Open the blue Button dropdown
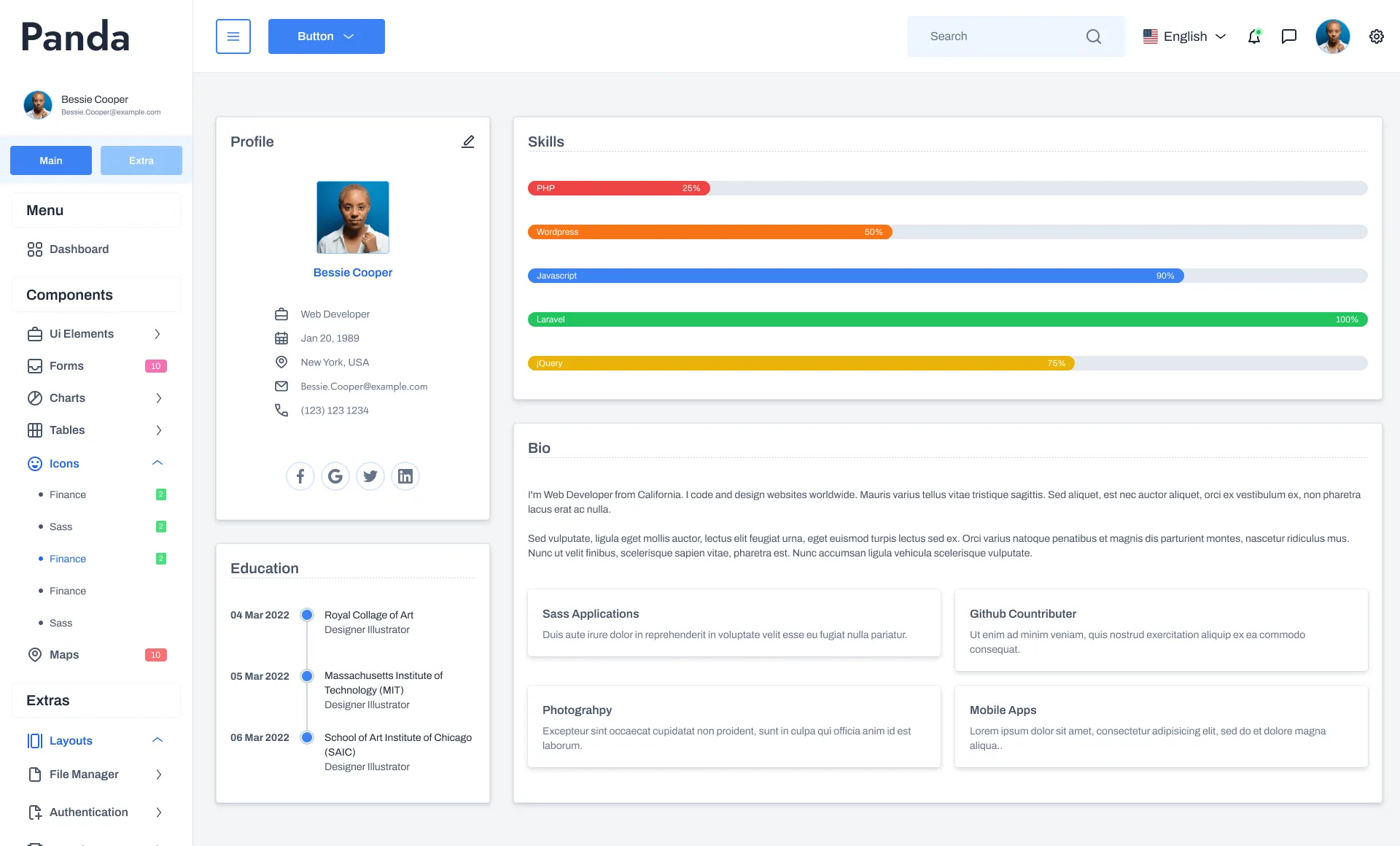This screenshot has width=1400, height=846. (326, 36)
